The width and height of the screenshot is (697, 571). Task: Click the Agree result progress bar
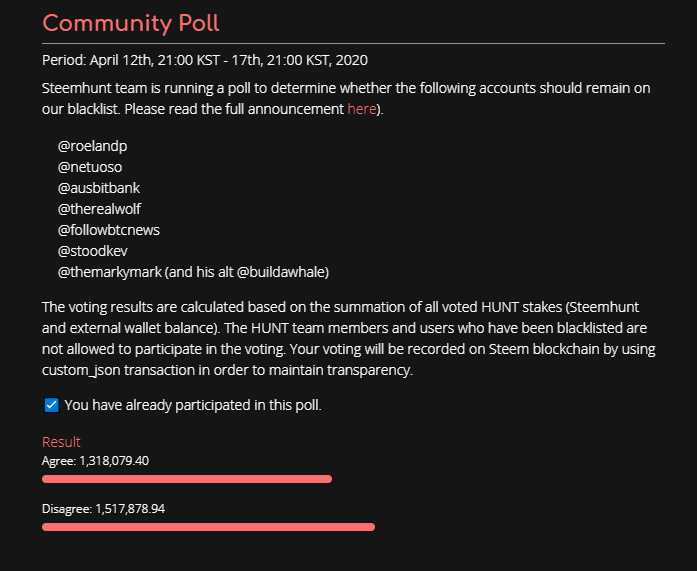(187, 479)
